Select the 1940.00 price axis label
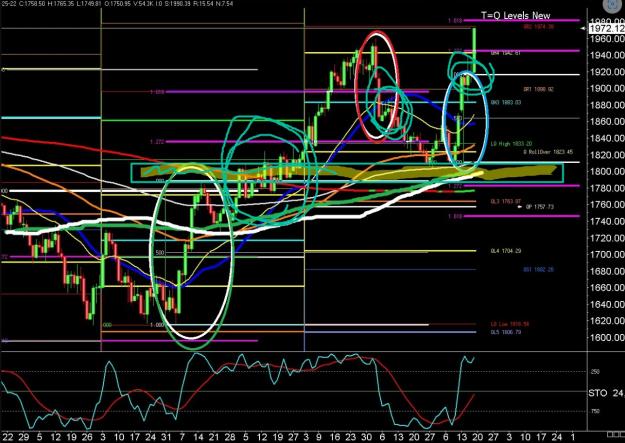The height and width of the screenshot is (443, 625). point(607,55)
